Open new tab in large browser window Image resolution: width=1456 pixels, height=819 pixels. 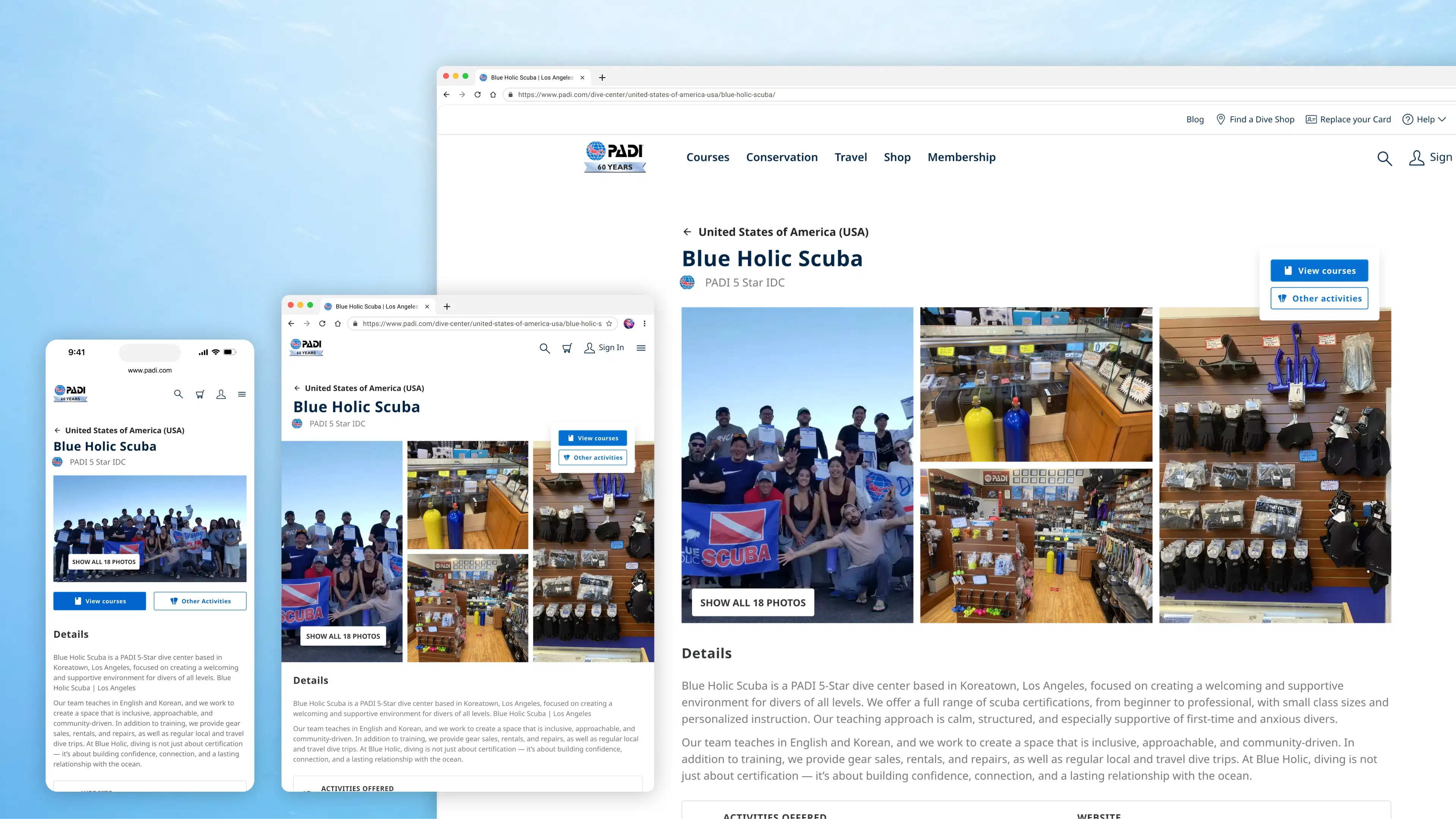(x=602, y=77)
